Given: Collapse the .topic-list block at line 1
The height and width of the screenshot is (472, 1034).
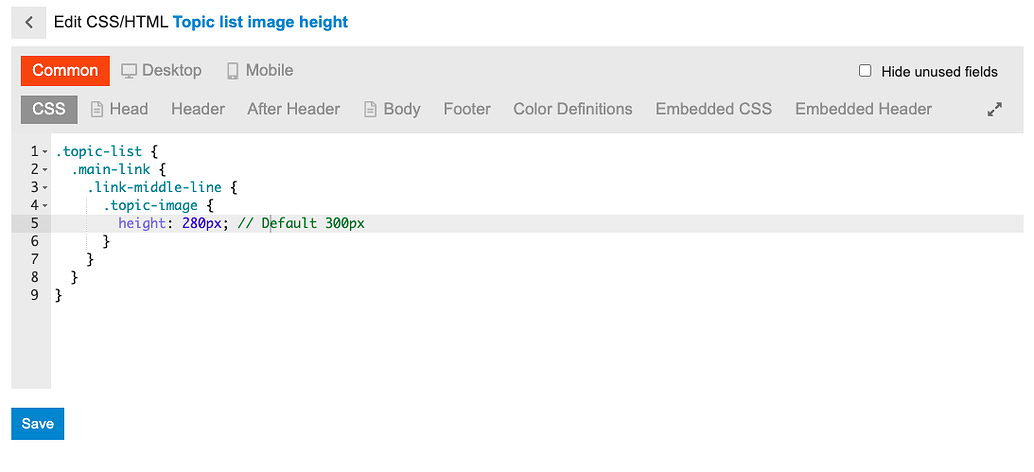Looking at the screenshot, I should click(x=46, y=152).
